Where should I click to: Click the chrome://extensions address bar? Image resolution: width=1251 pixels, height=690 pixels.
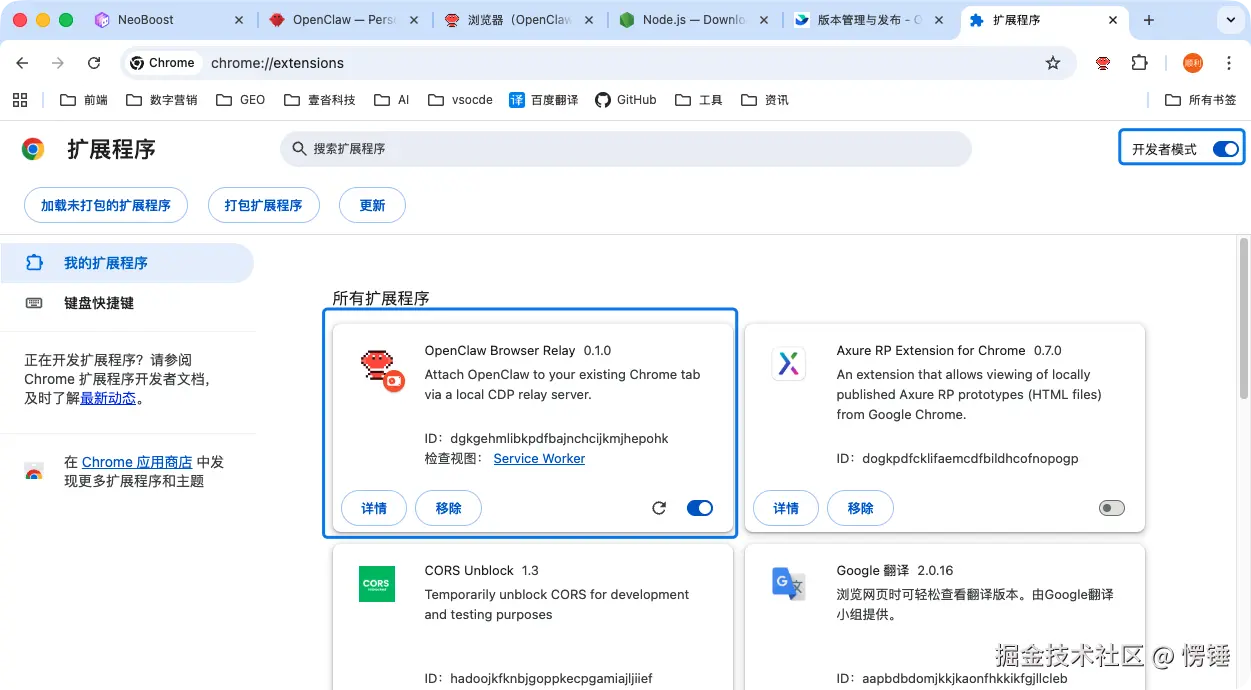point(596,63)
